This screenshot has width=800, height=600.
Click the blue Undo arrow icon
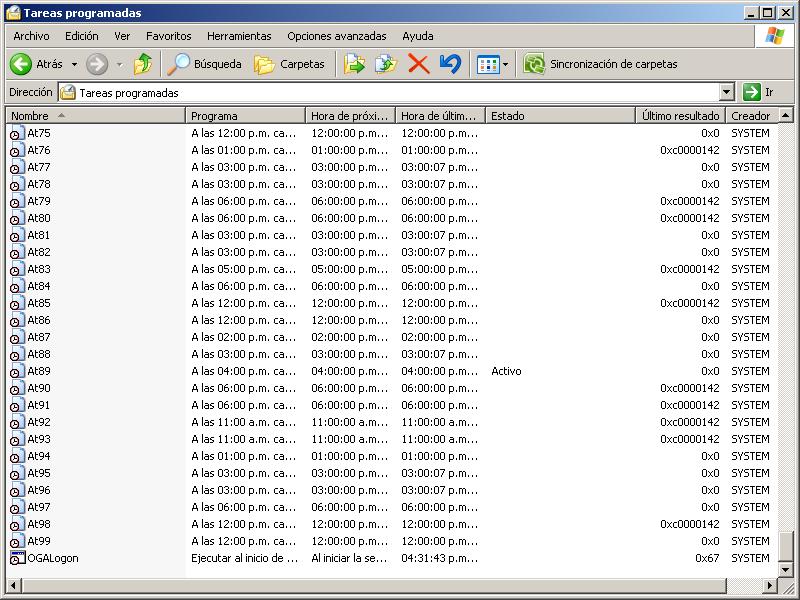pos(450,64)
